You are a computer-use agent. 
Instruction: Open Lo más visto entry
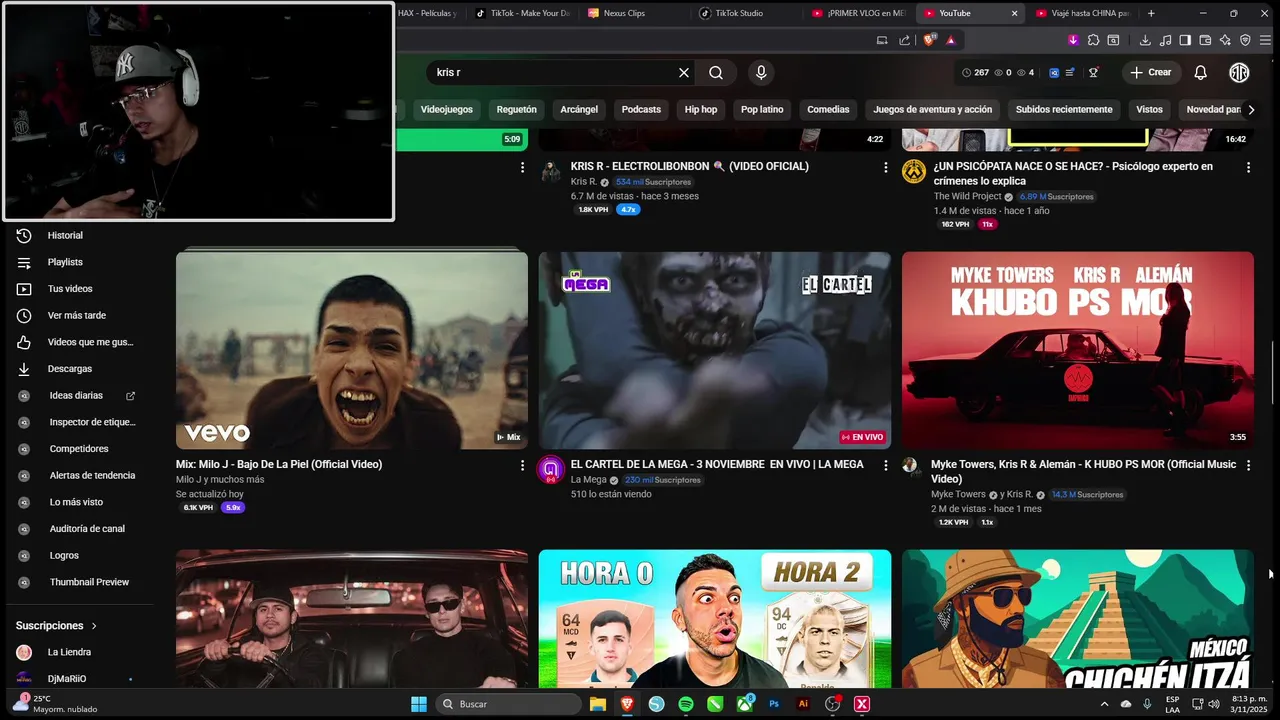[x=80, y=502]
